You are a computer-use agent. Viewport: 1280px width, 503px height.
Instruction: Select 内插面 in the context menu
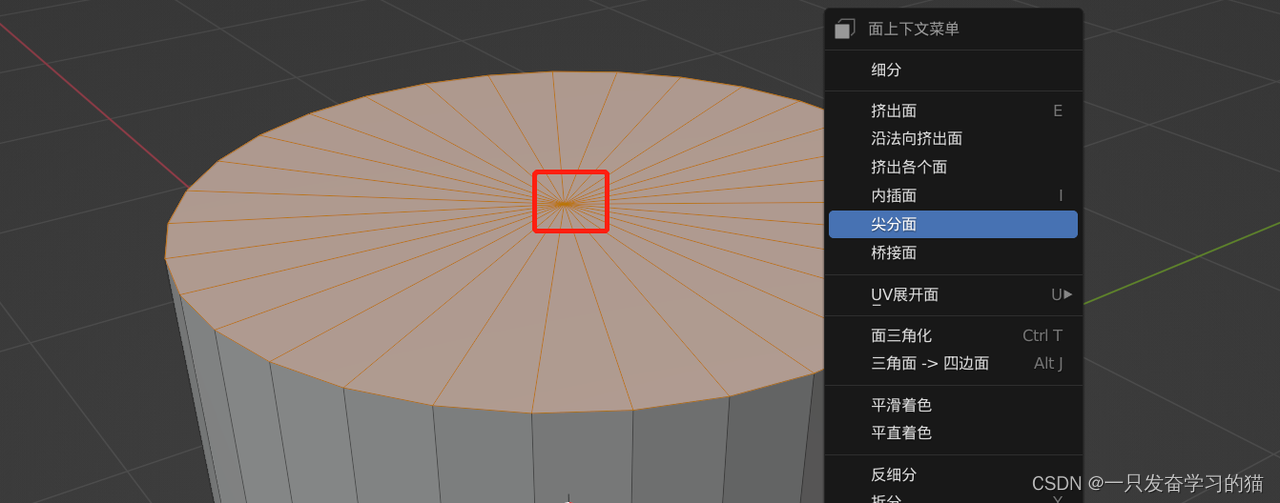point(953,196)
